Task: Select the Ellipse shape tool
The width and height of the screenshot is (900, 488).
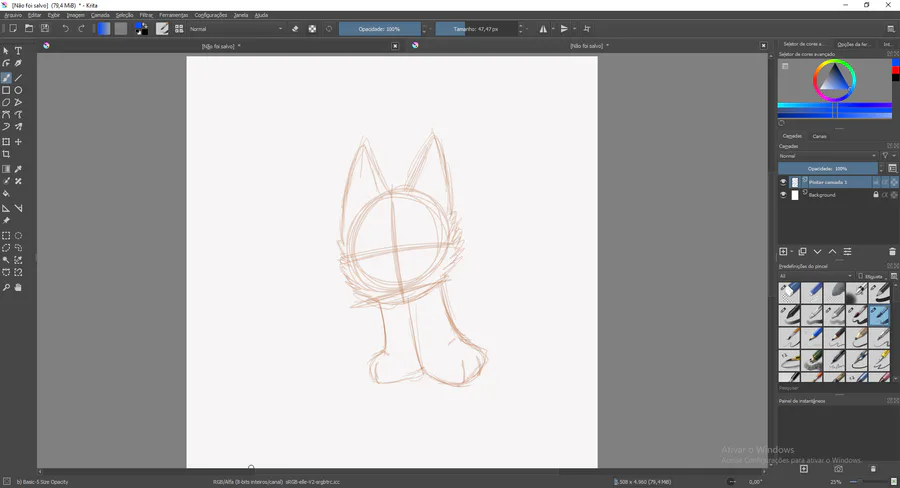Action: click(18, 90)
